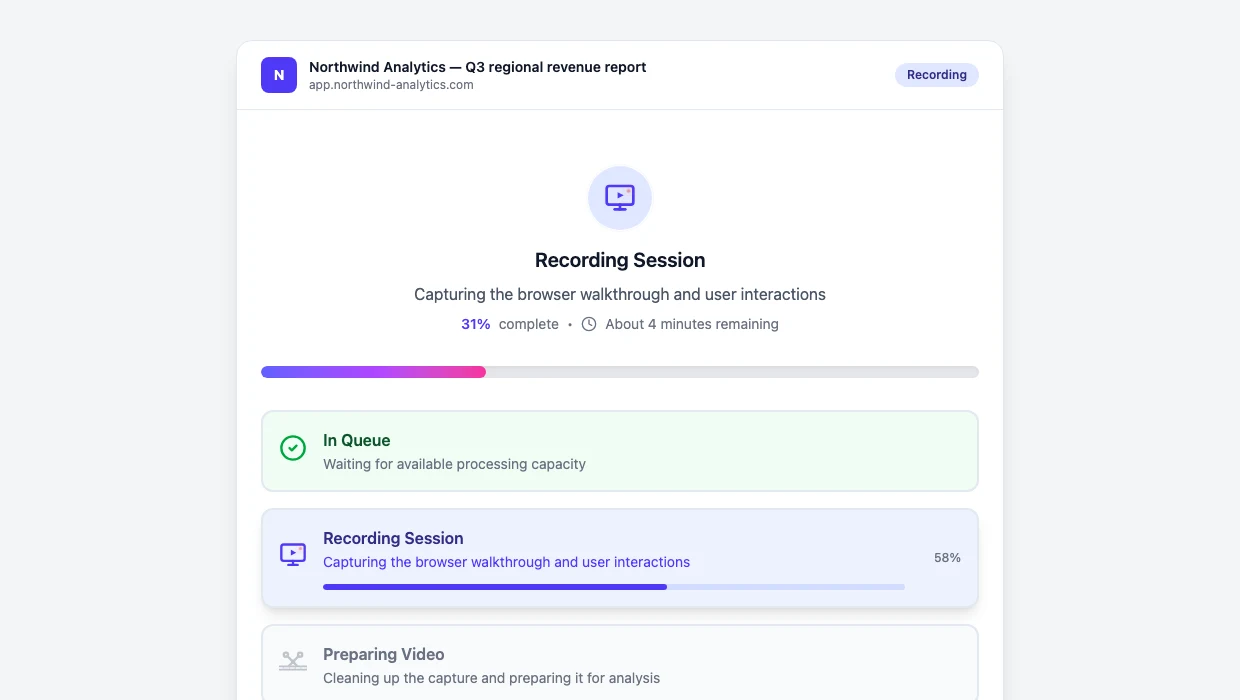Click the Preparing Video scissors icon

click(x=293, y=661)
